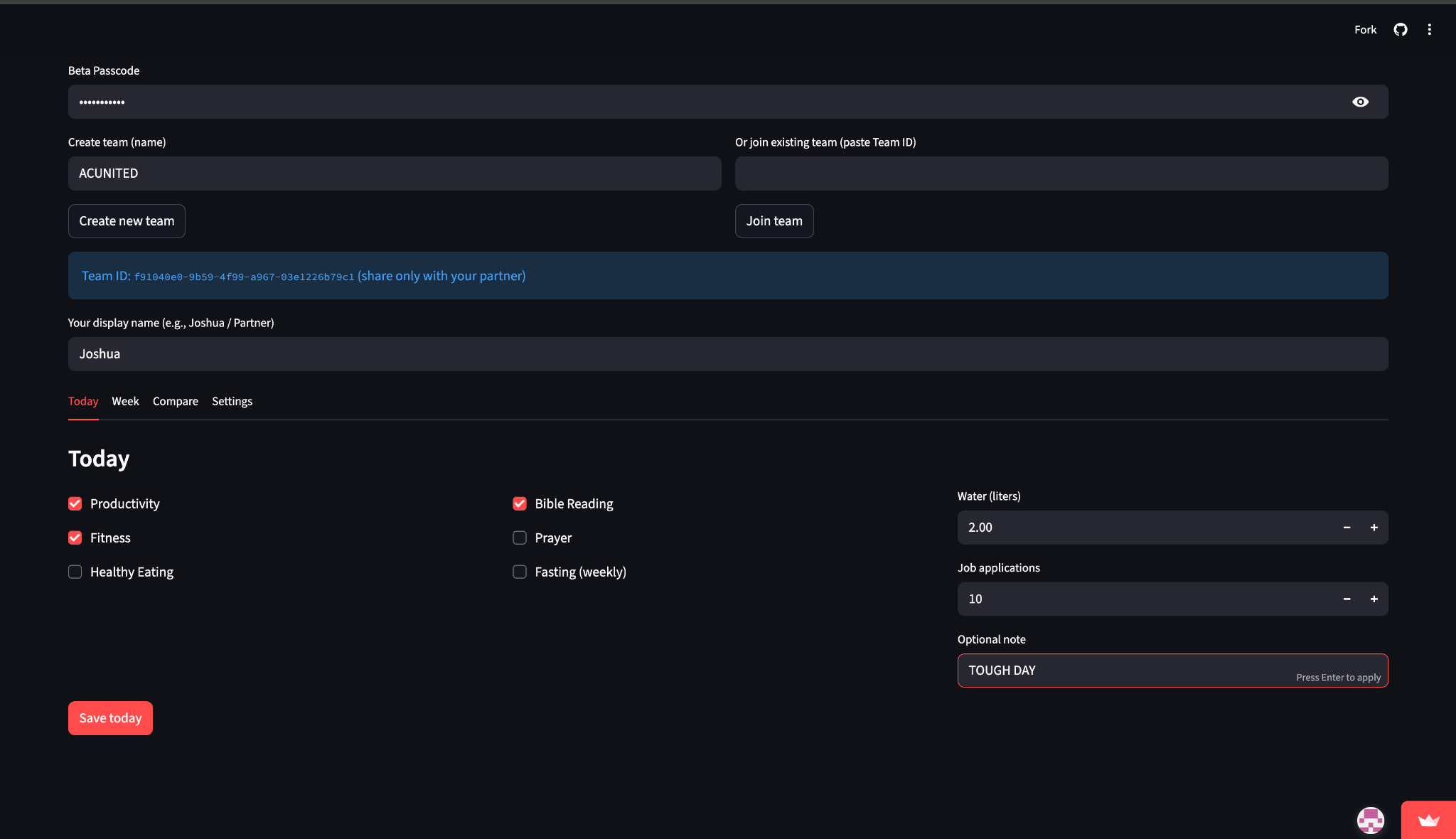The image size is (1456, 839).
Task: Switch to the Week tab
Action: (125, 401)
